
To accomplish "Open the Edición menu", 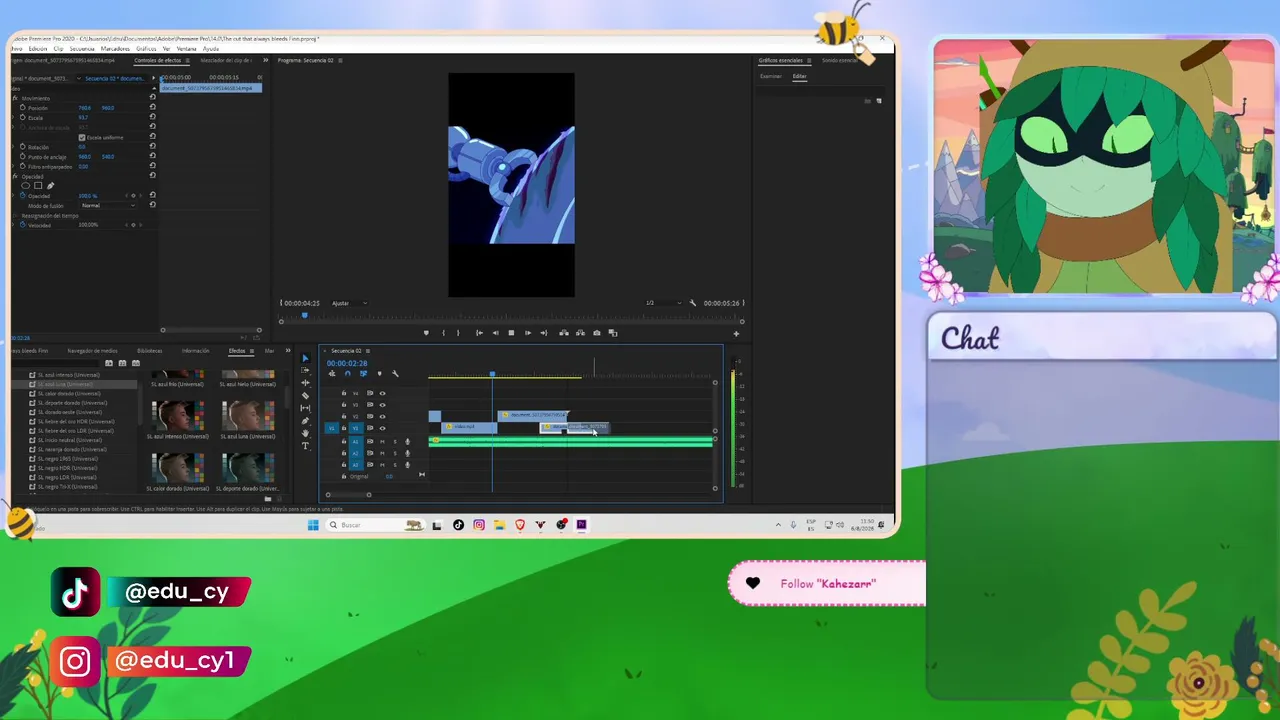I will (x=38, y=48).
